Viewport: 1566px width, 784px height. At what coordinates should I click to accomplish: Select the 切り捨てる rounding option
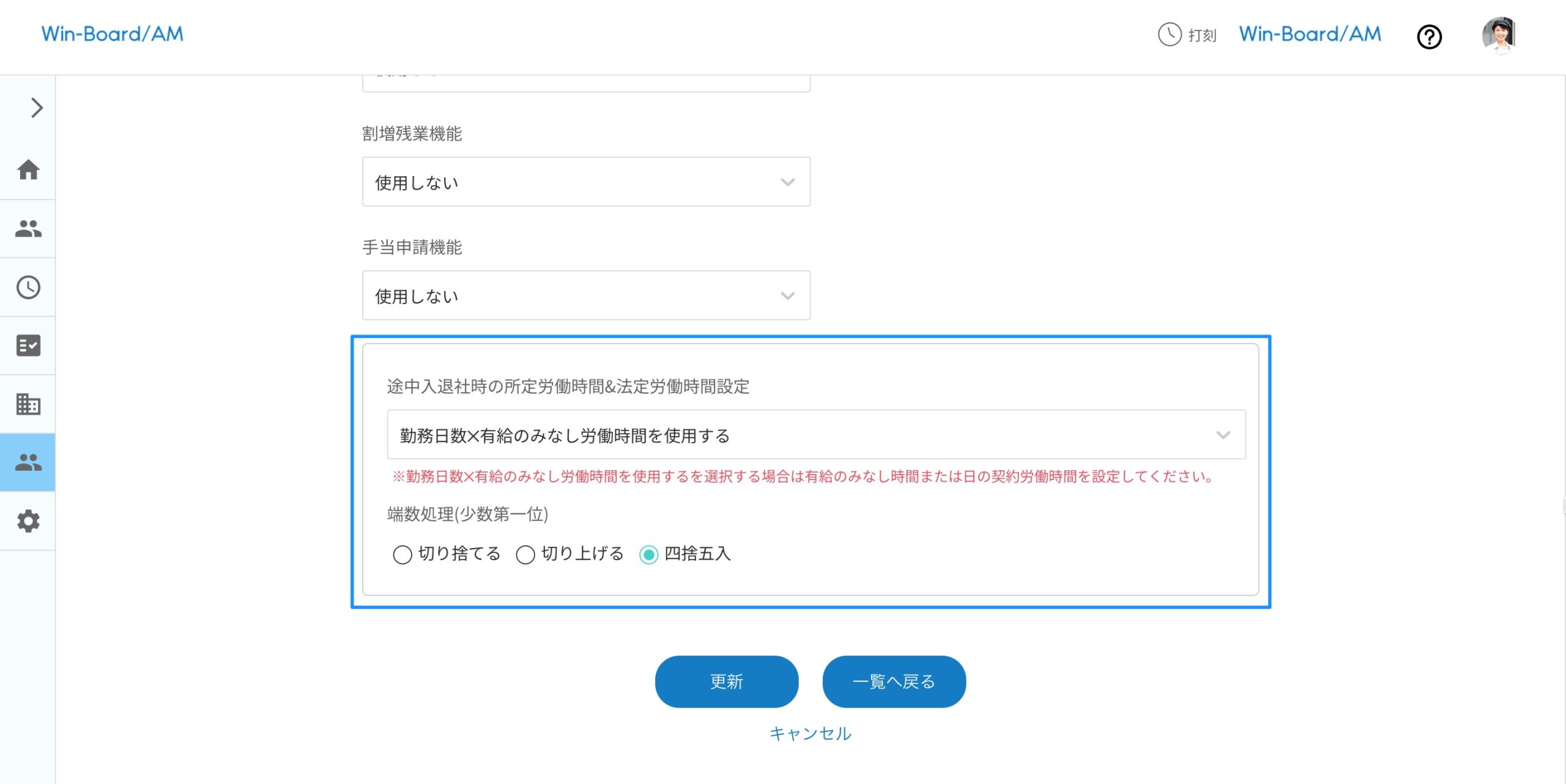(403, 554)
